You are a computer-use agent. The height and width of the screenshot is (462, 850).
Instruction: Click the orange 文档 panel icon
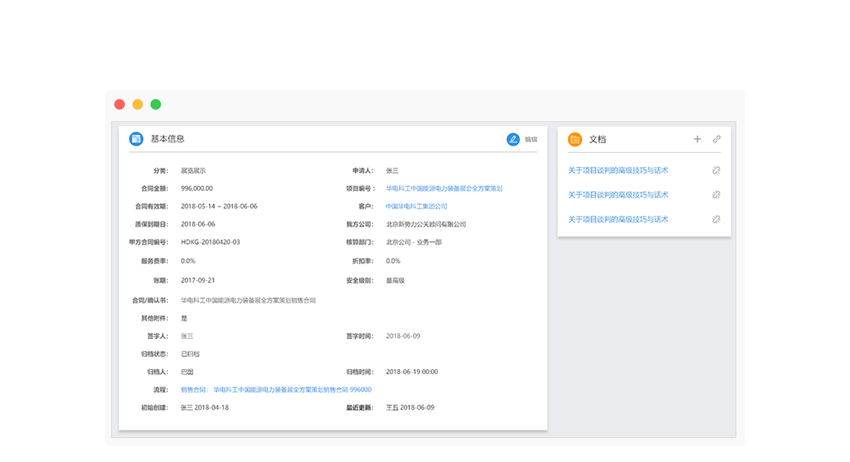(574, 140)
